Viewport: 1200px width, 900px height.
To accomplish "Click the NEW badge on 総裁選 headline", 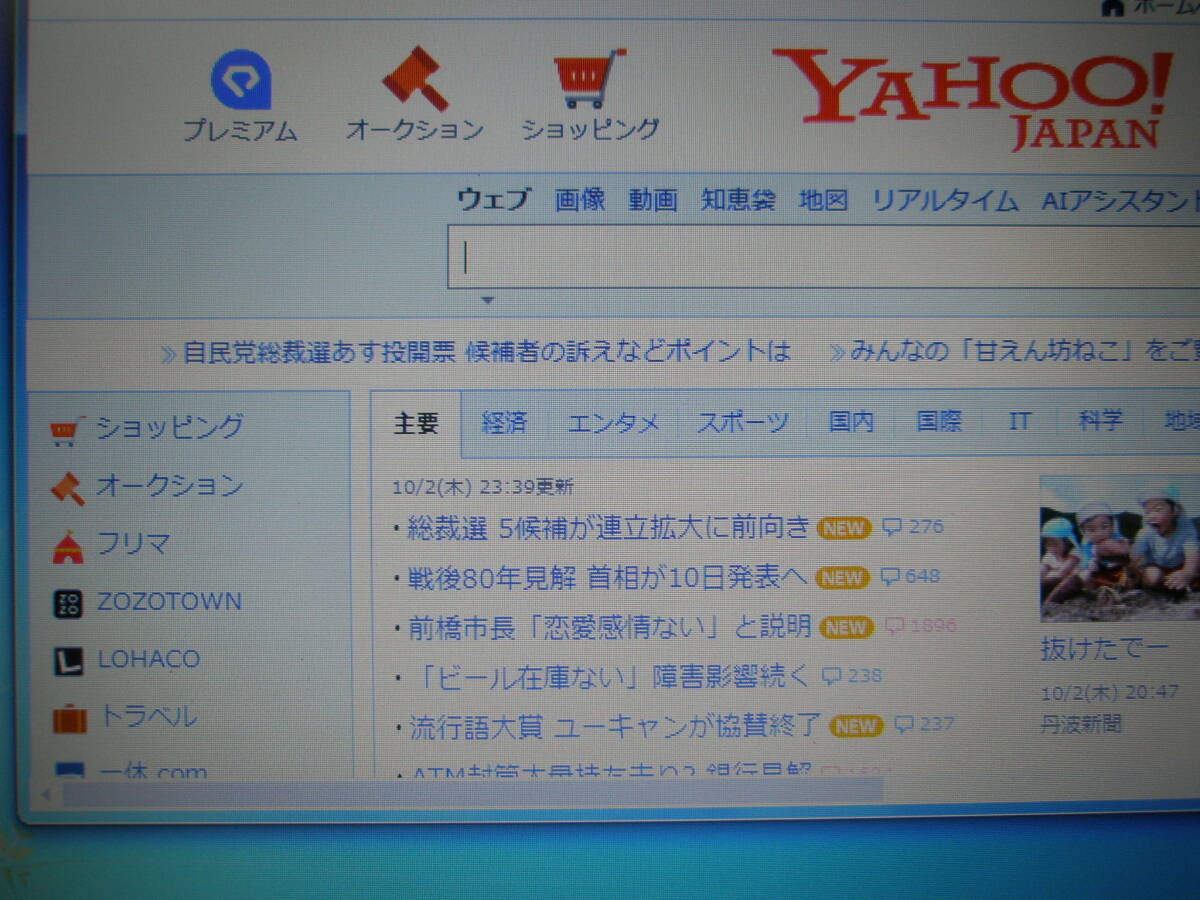I will point(844,528).
